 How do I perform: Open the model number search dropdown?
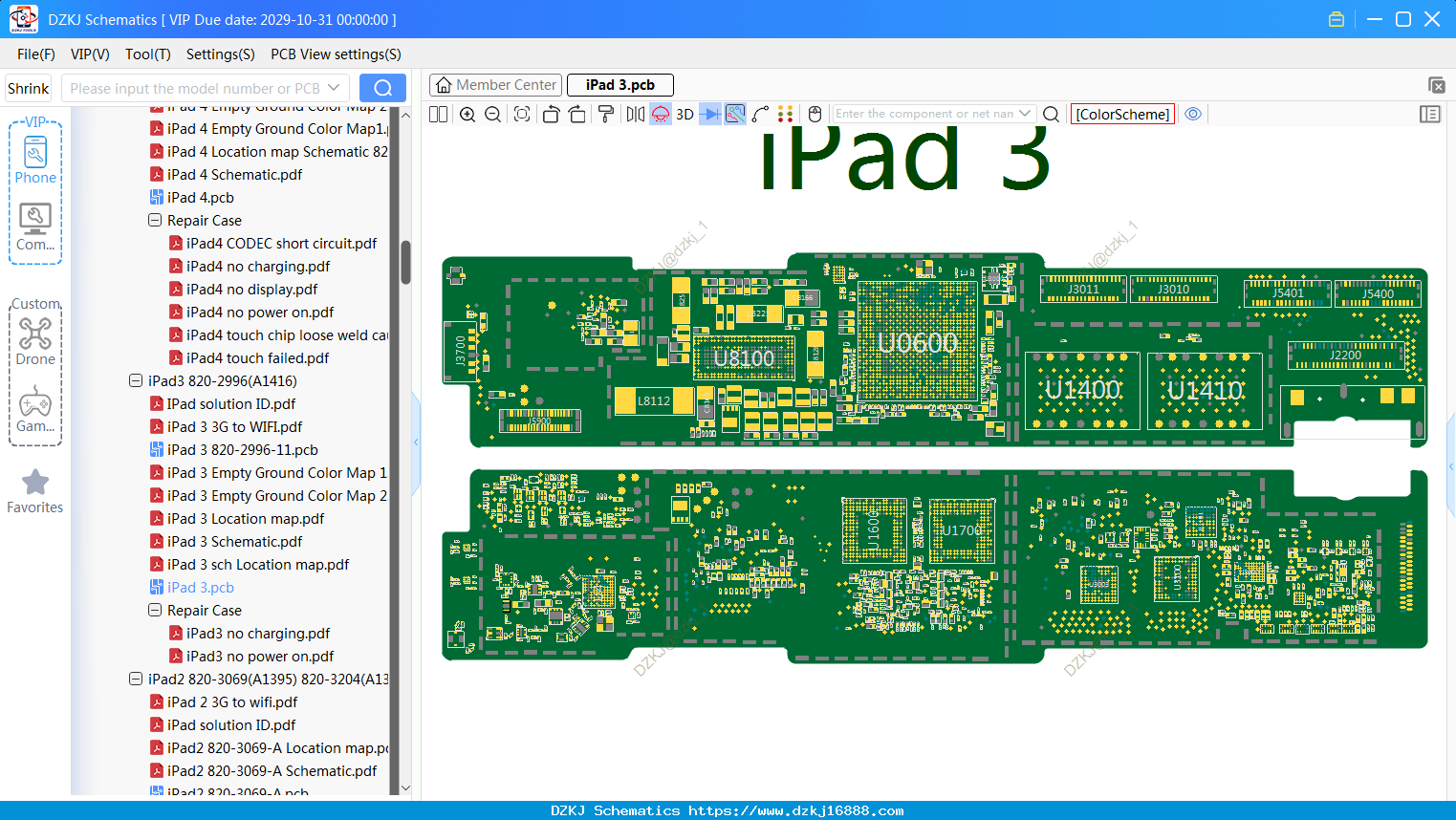tap(334, 88)
